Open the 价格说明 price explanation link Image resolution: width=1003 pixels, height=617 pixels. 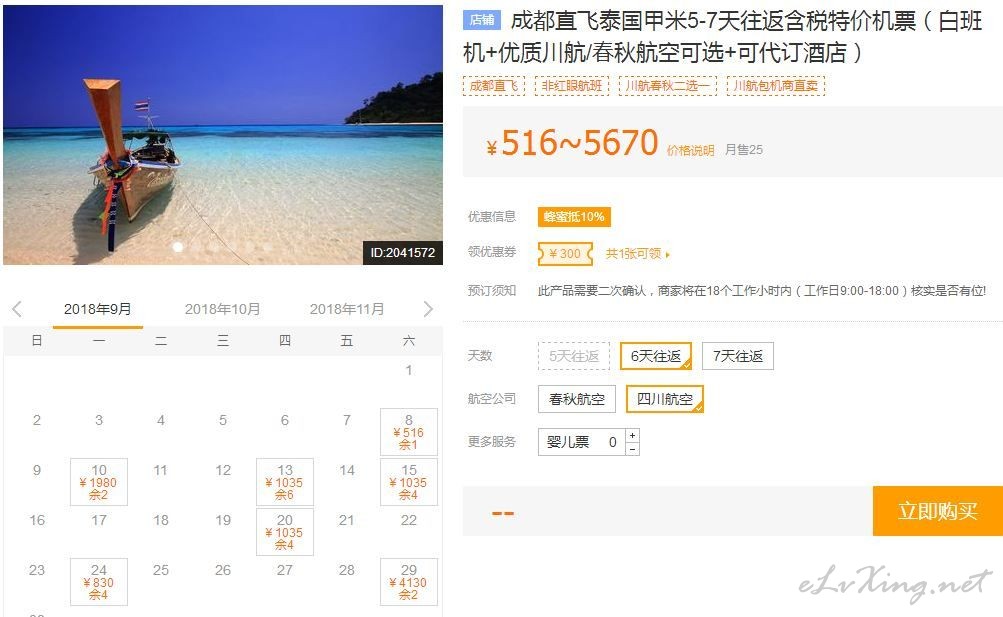[690, 150]
